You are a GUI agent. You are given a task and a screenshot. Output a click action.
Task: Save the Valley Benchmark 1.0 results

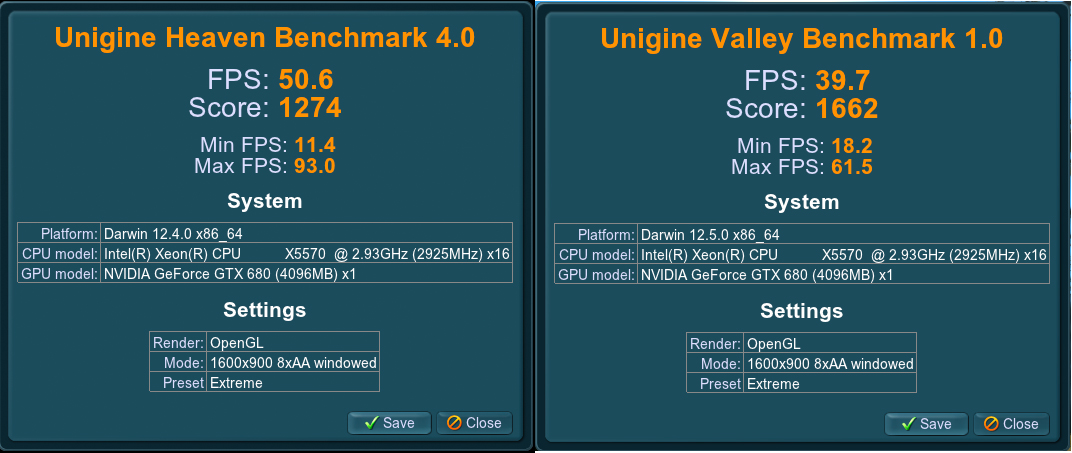pos(926,424)
